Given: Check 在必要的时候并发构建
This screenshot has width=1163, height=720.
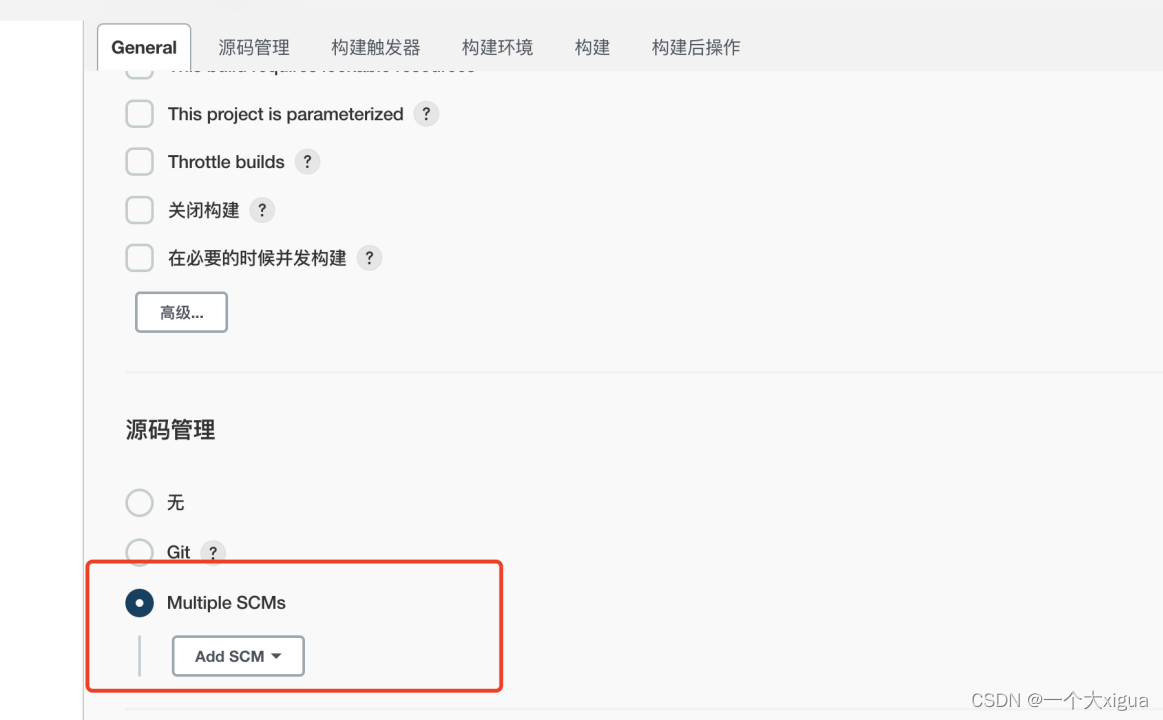Looking at the screenshot, I should 139,258.
